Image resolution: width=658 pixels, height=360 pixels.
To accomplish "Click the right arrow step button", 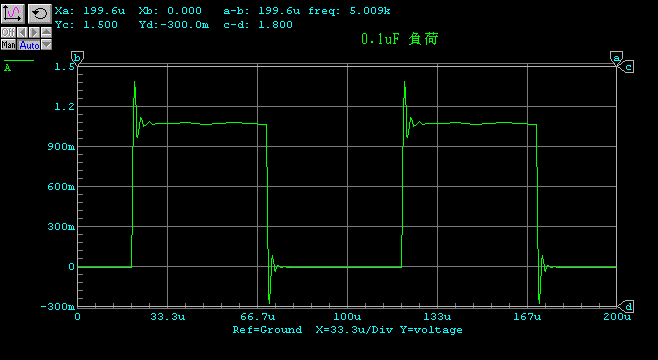I will coord(34,32).
